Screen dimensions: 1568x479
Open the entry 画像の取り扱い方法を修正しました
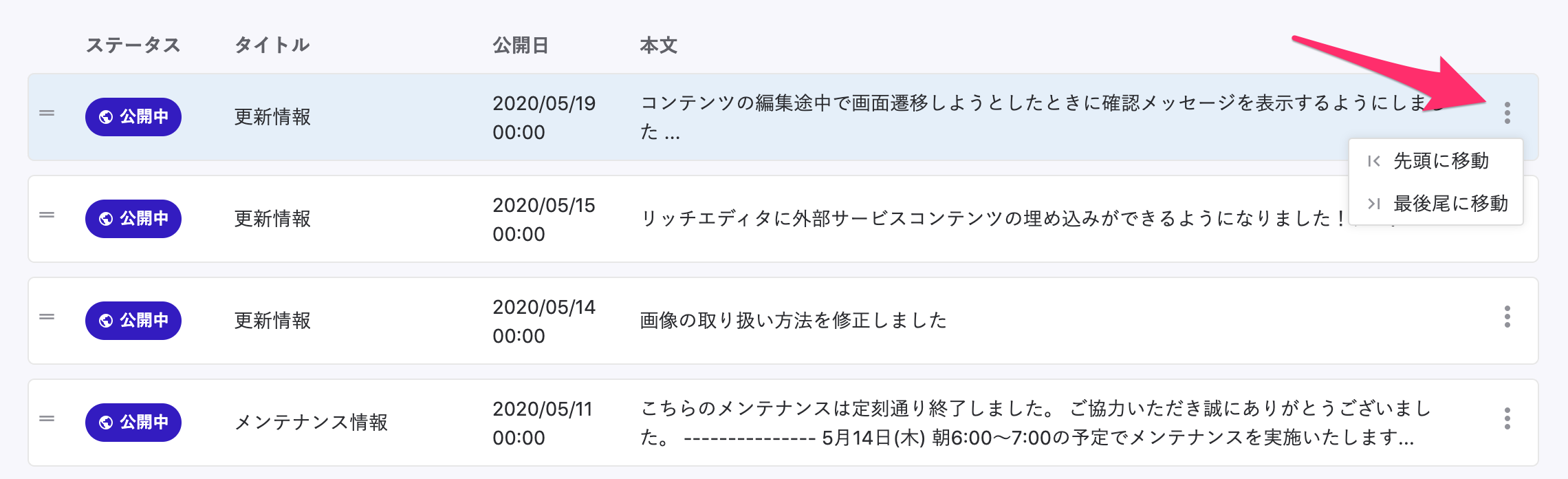[793, 321]
